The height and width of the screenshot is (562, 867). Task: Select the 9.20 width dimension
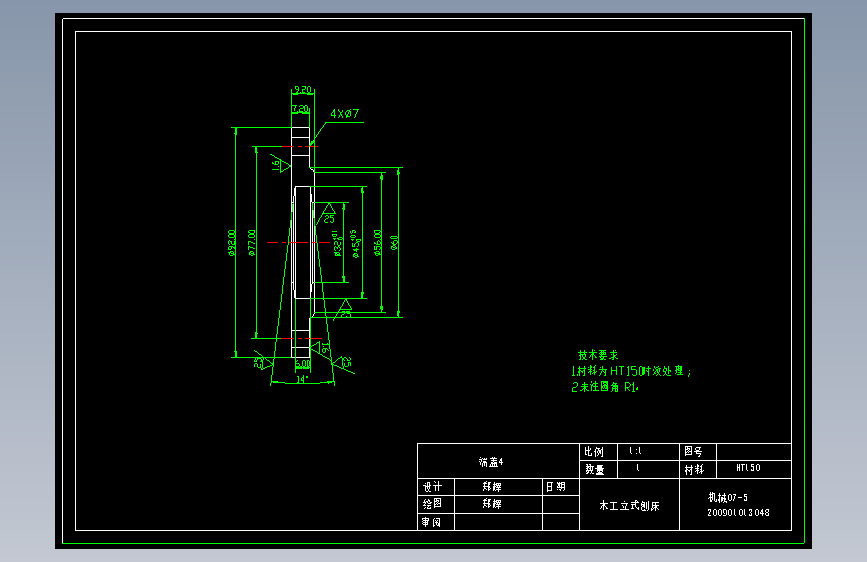click(x=302, y=90)
